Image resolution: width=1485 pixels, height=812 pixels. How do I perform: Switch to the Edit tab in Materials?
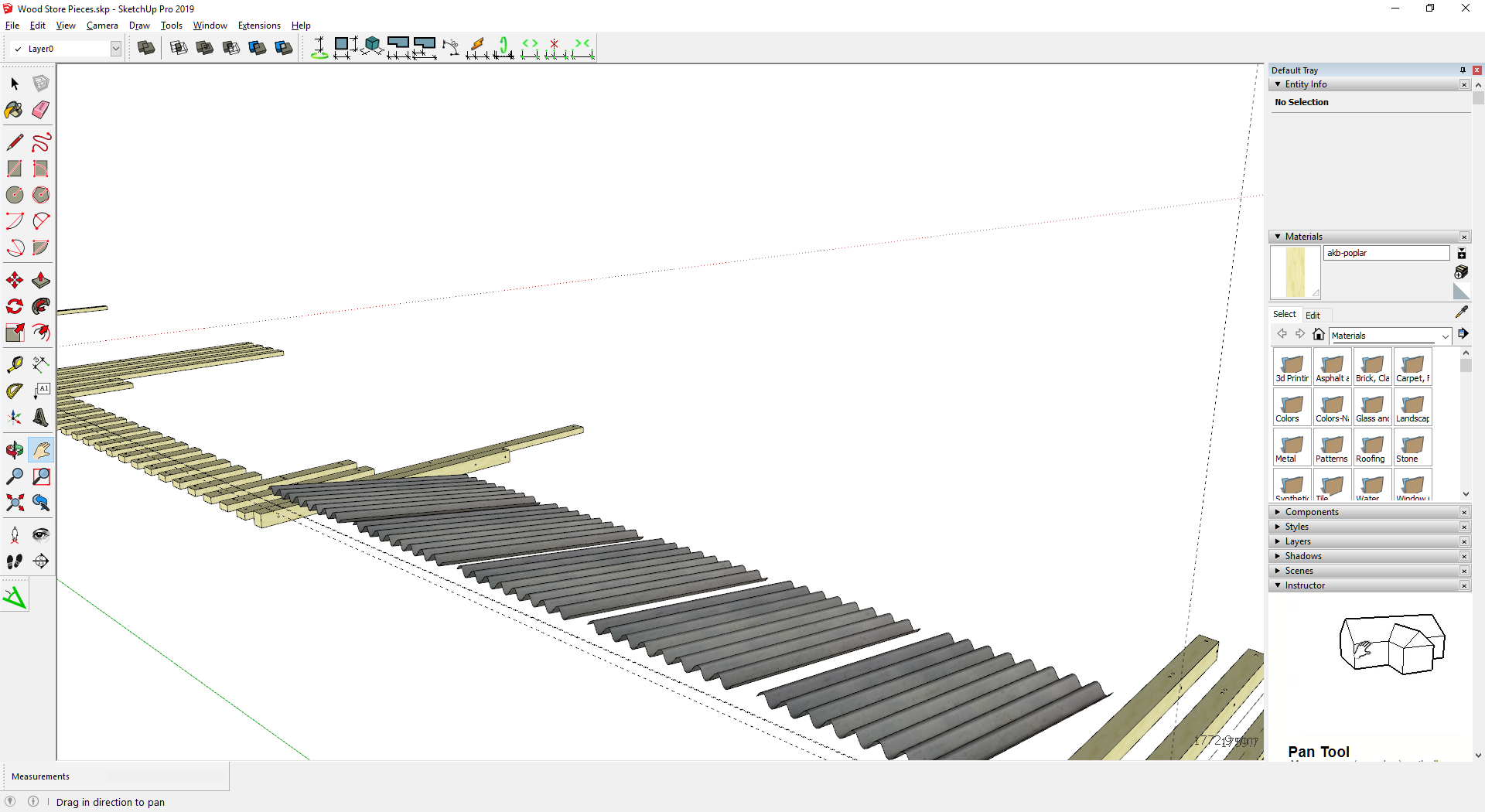point(1313,315)
